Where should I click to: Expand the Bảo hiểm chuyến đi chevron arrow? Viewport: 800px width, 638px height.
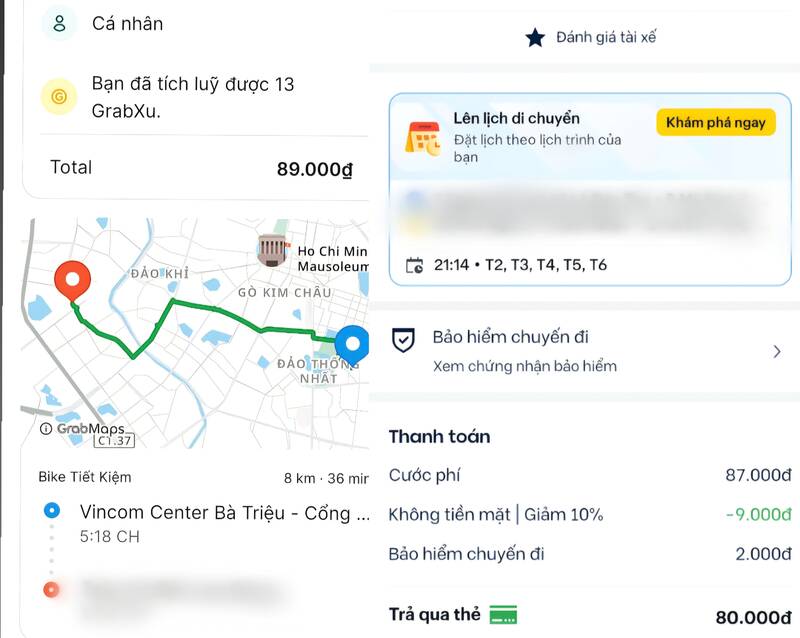pyautogui.click(x=777, y=352)
